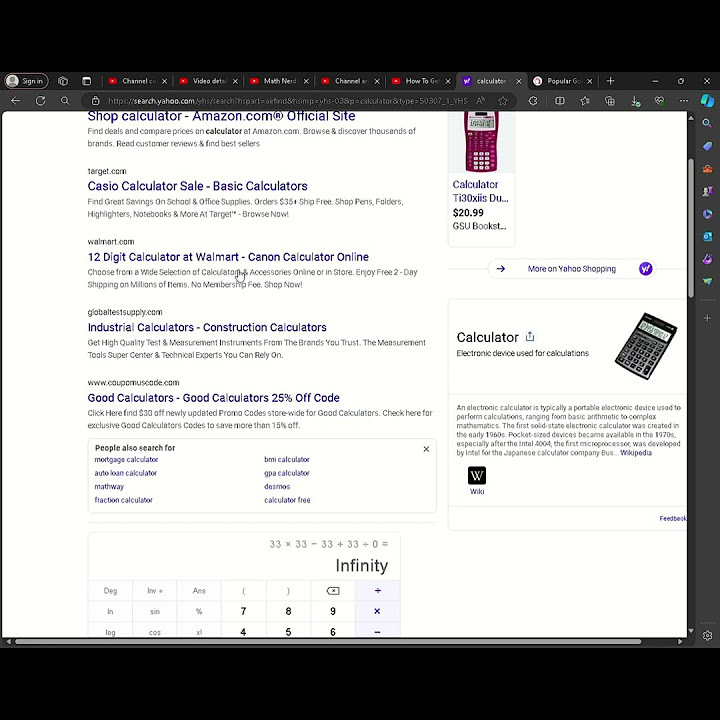Screen dimensions: 720x720
Task: Open Casio Calculator Sale result
Action: [x=197, y=186]
